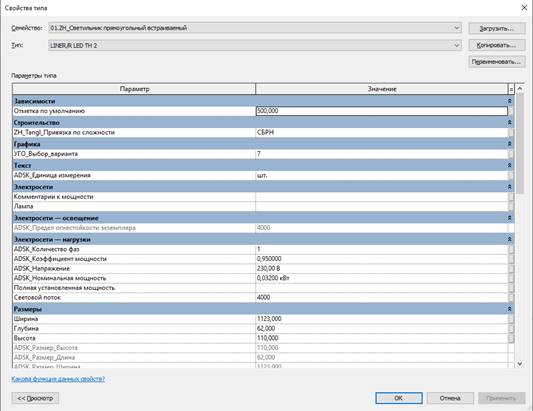The image size is (533, 411).
Task: Click the scroll up arrow of table
Action: point(520,89)
